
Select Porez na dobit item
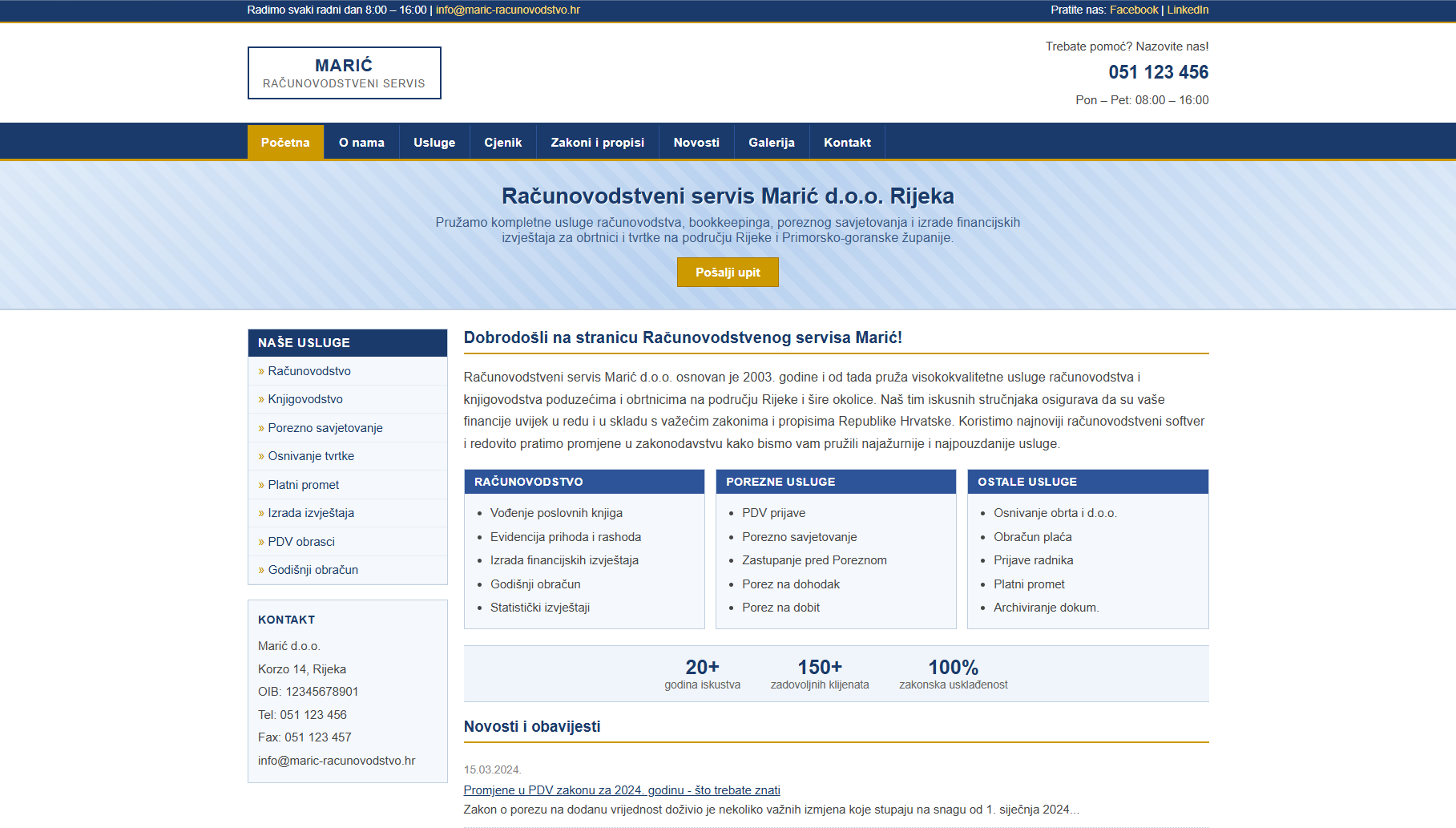[780, 608]
